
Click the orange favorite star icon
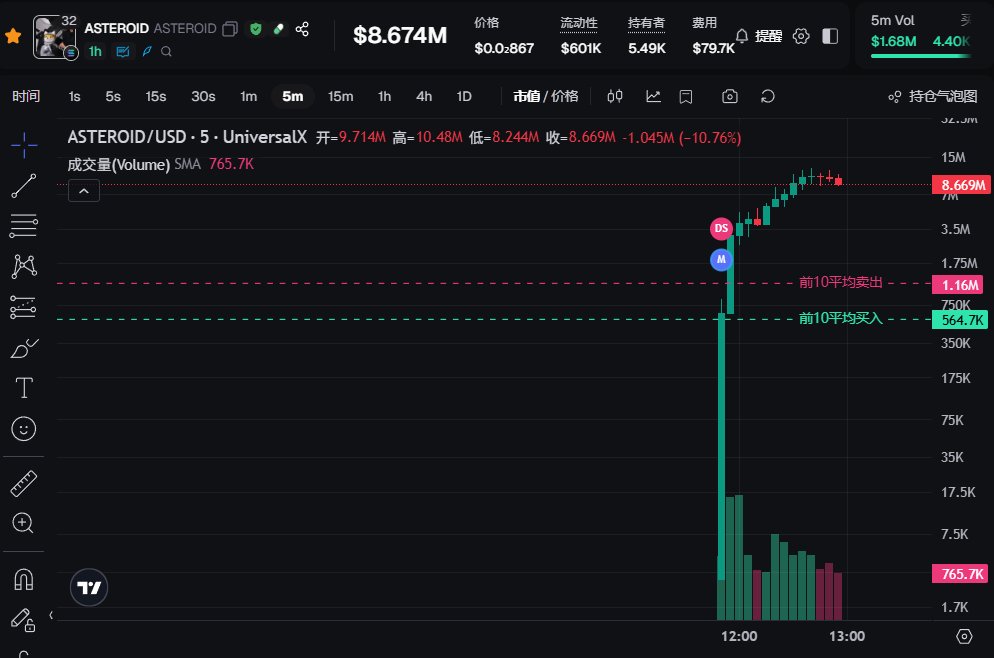[x=13, y=36]
